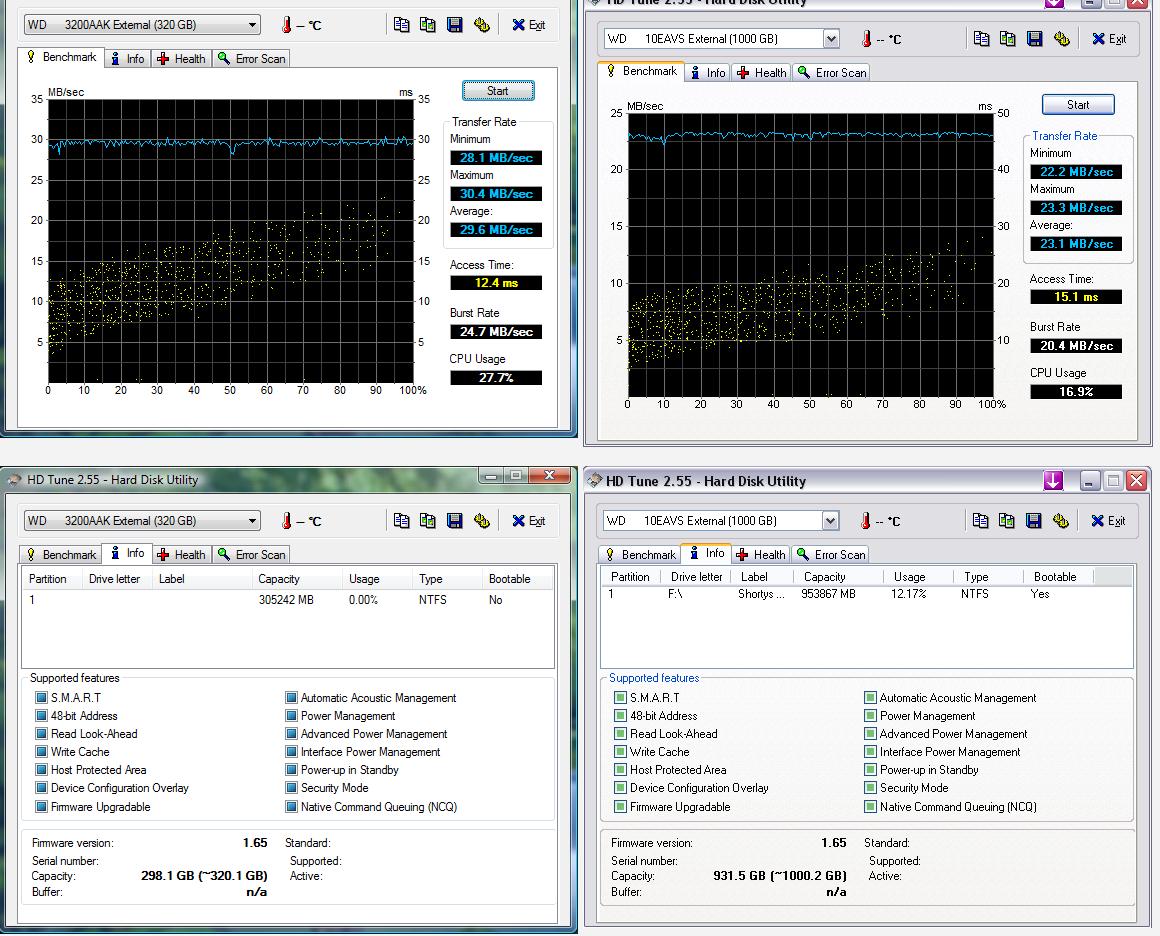
Task: Click purple down-arrow icon in 1000 GB Info title bar
Action: tap(1053, 481)
